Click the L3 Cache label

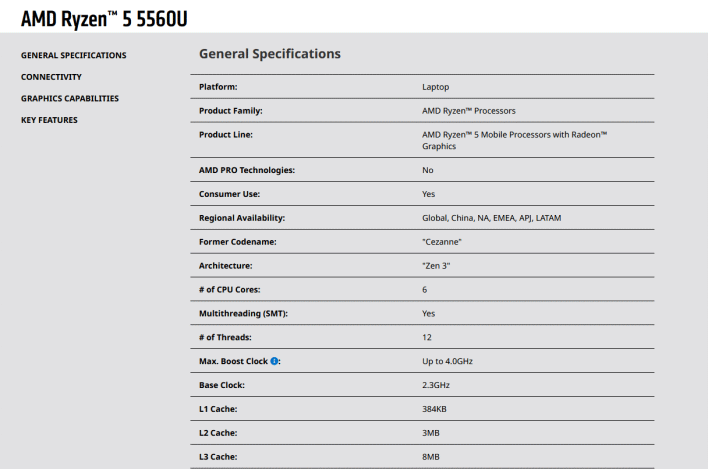(218, 457)
